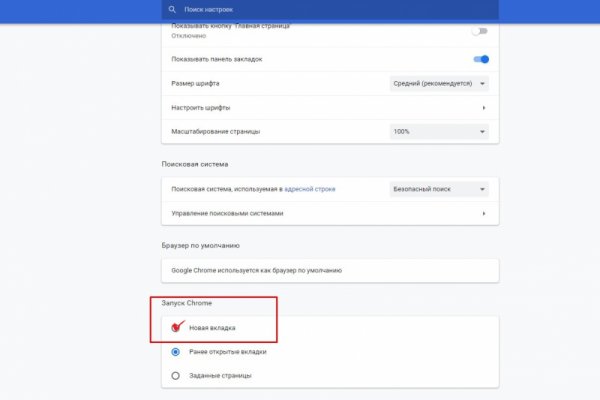The height and width of the screenshot is (400, 600).
Task: Select the "Новая вкладка" radio button
Action: coord(176,327)
